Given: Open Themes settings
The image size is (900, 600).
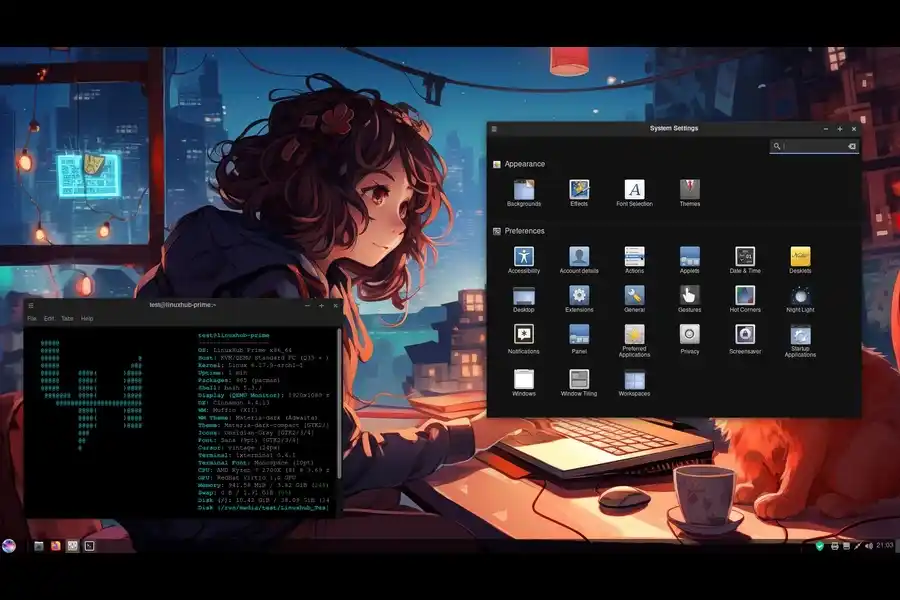Looking at the screenshot, I should (690, 190).
